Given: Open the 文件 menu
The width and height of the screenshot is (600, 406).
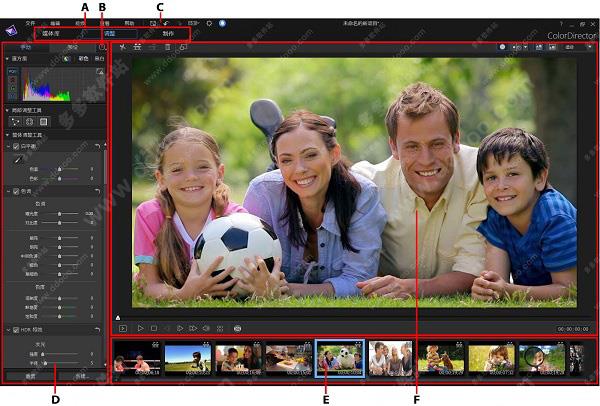Looking at the screenshot, I should (30, 23).
